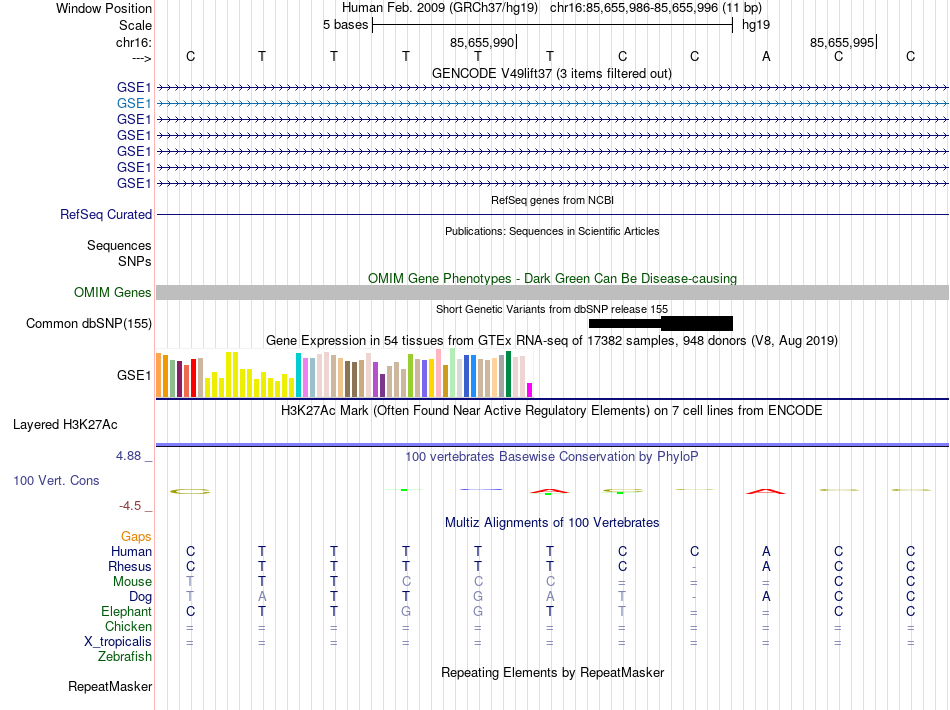Click the 100 Vert. Cons label
The width and height of the screenshot is (950, 710).
56,480
